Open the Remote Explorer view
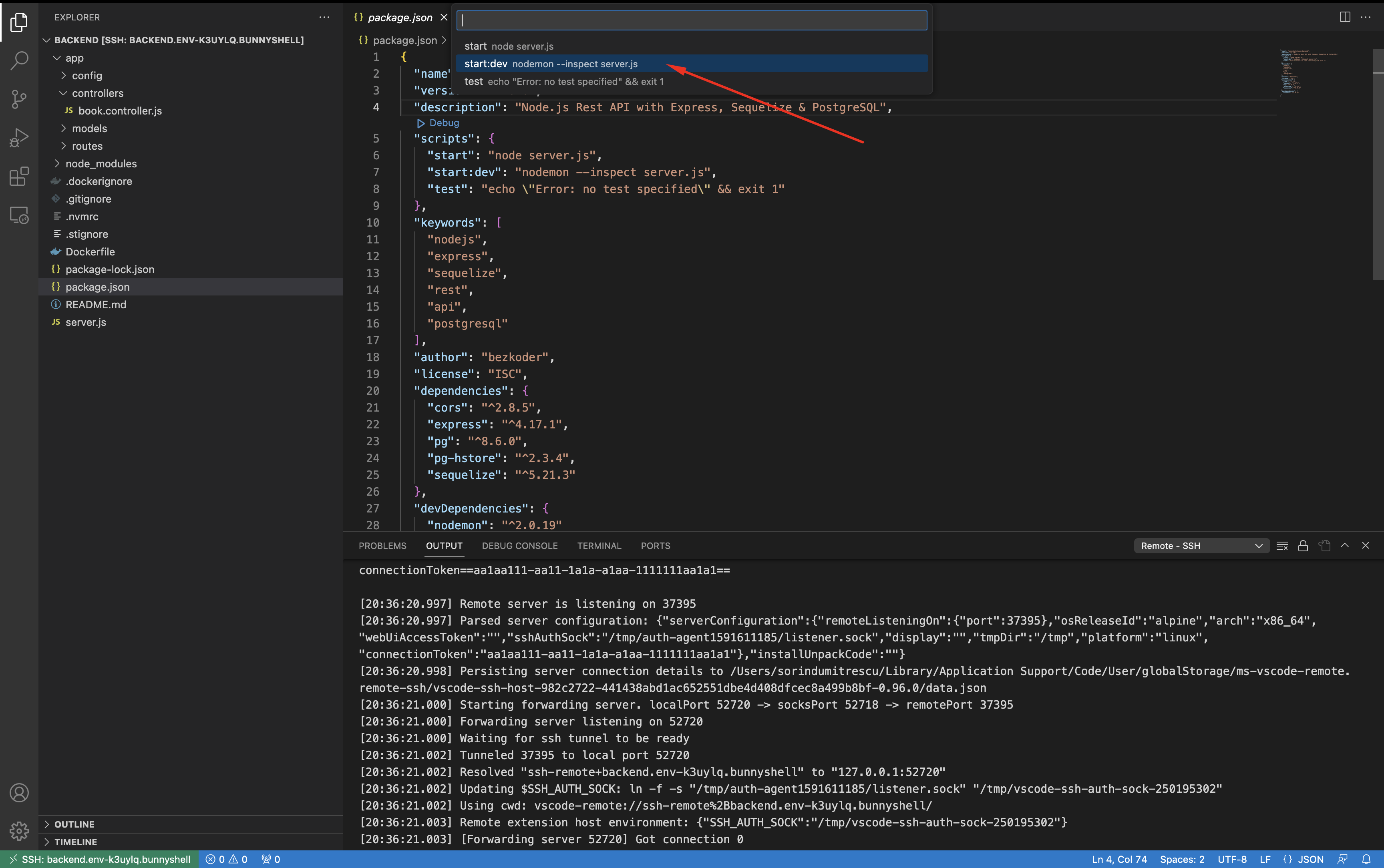This screenshot has height=868, width=1384. (19, 215)
